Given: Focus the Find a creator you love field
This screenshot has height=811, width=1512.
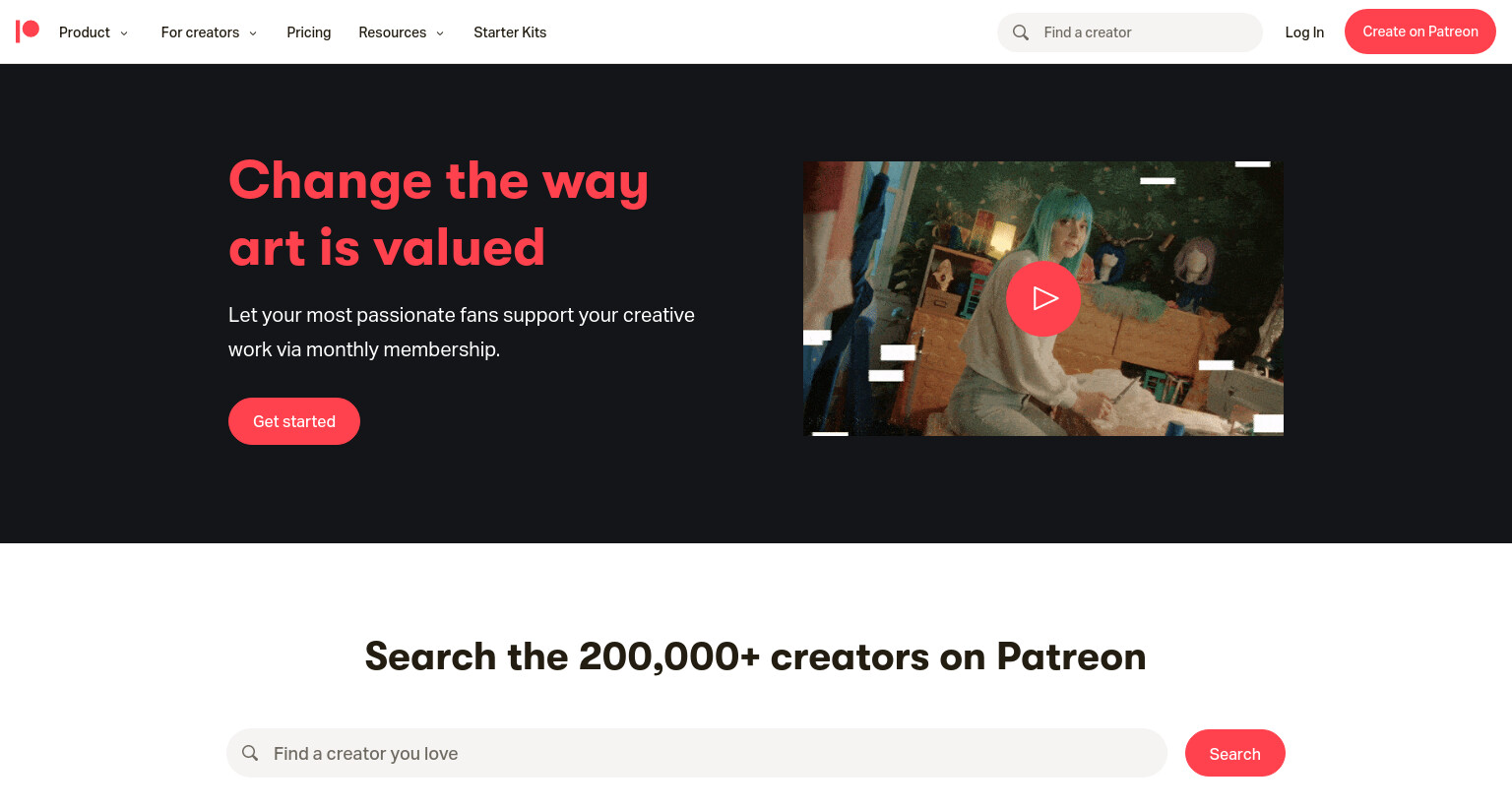Looking at the screenshot, I should point(697,753).
